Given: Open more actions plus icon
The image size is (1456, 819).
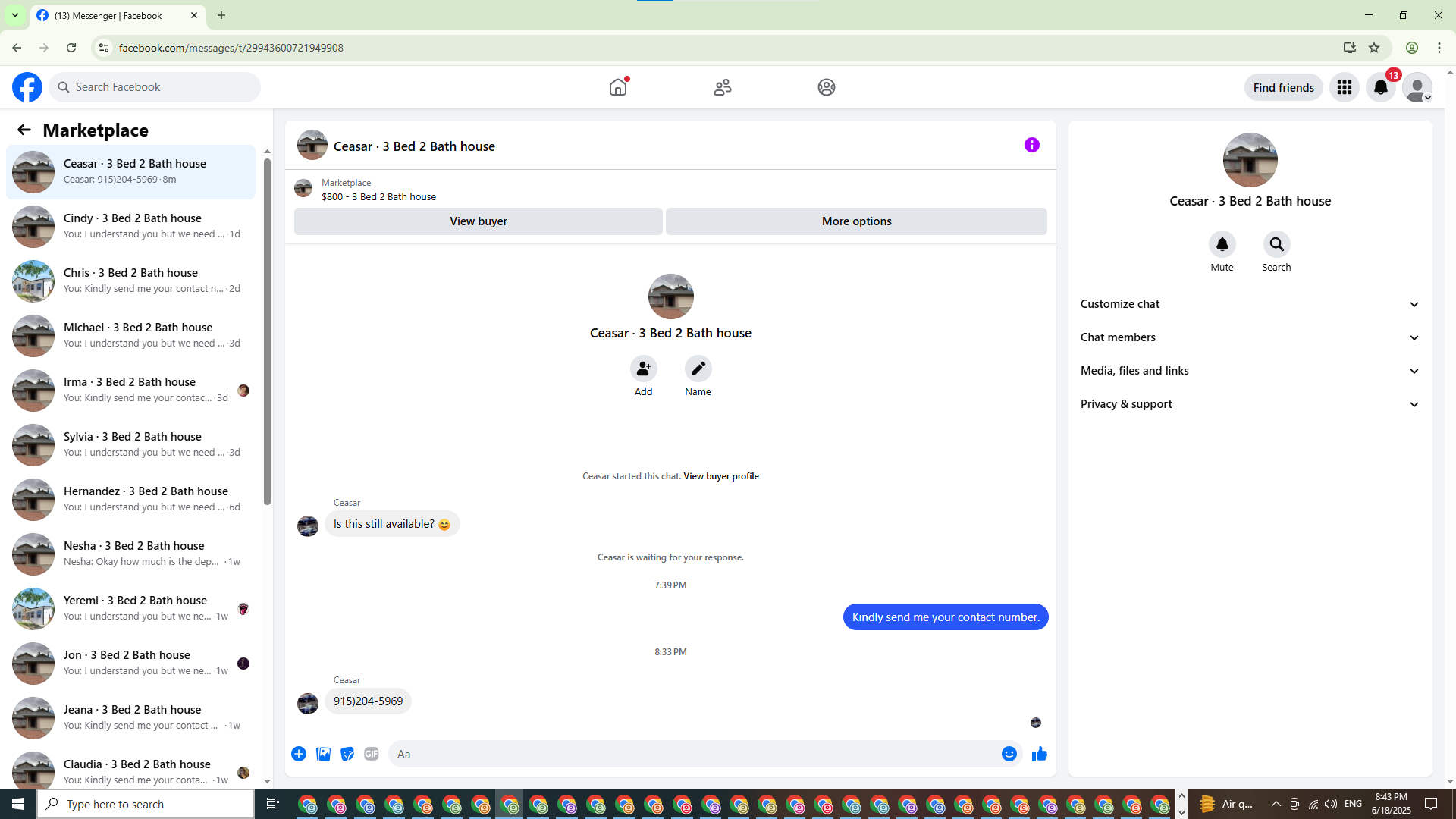Looking at the screenshot, I should coord(299,754).
